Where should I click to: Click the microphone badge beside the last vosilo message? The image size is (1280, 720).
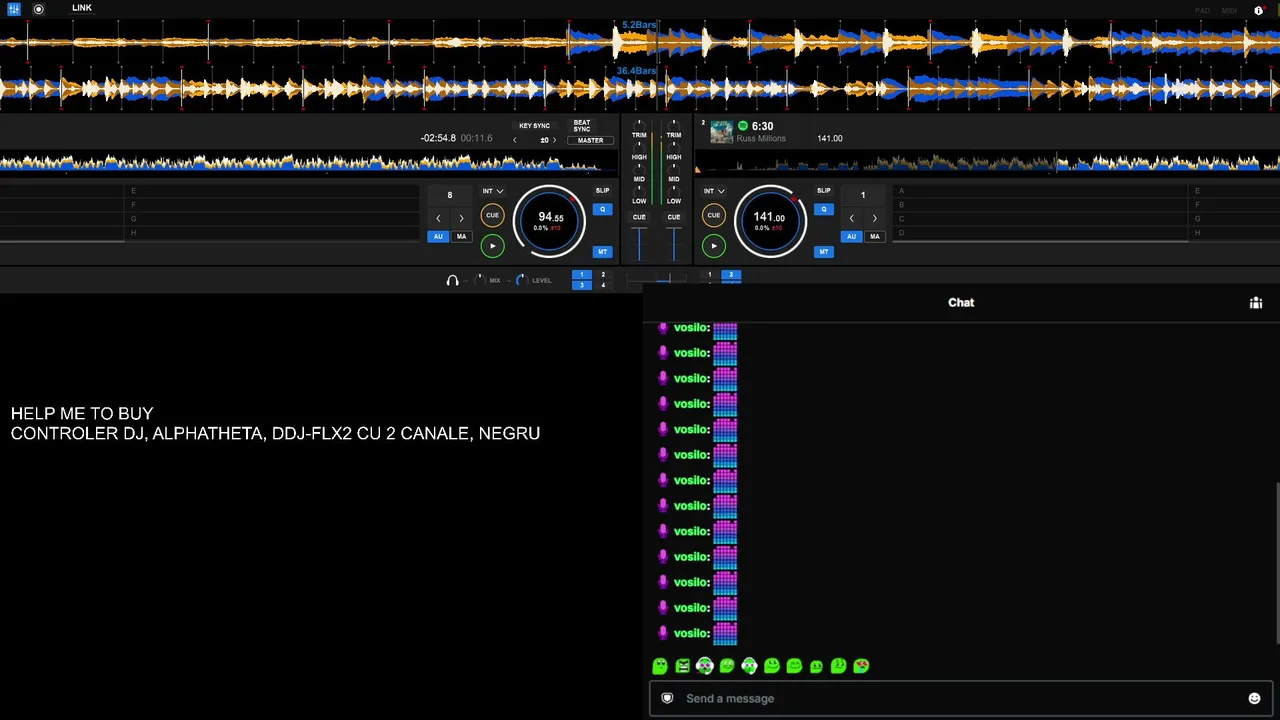click(663, 633)
